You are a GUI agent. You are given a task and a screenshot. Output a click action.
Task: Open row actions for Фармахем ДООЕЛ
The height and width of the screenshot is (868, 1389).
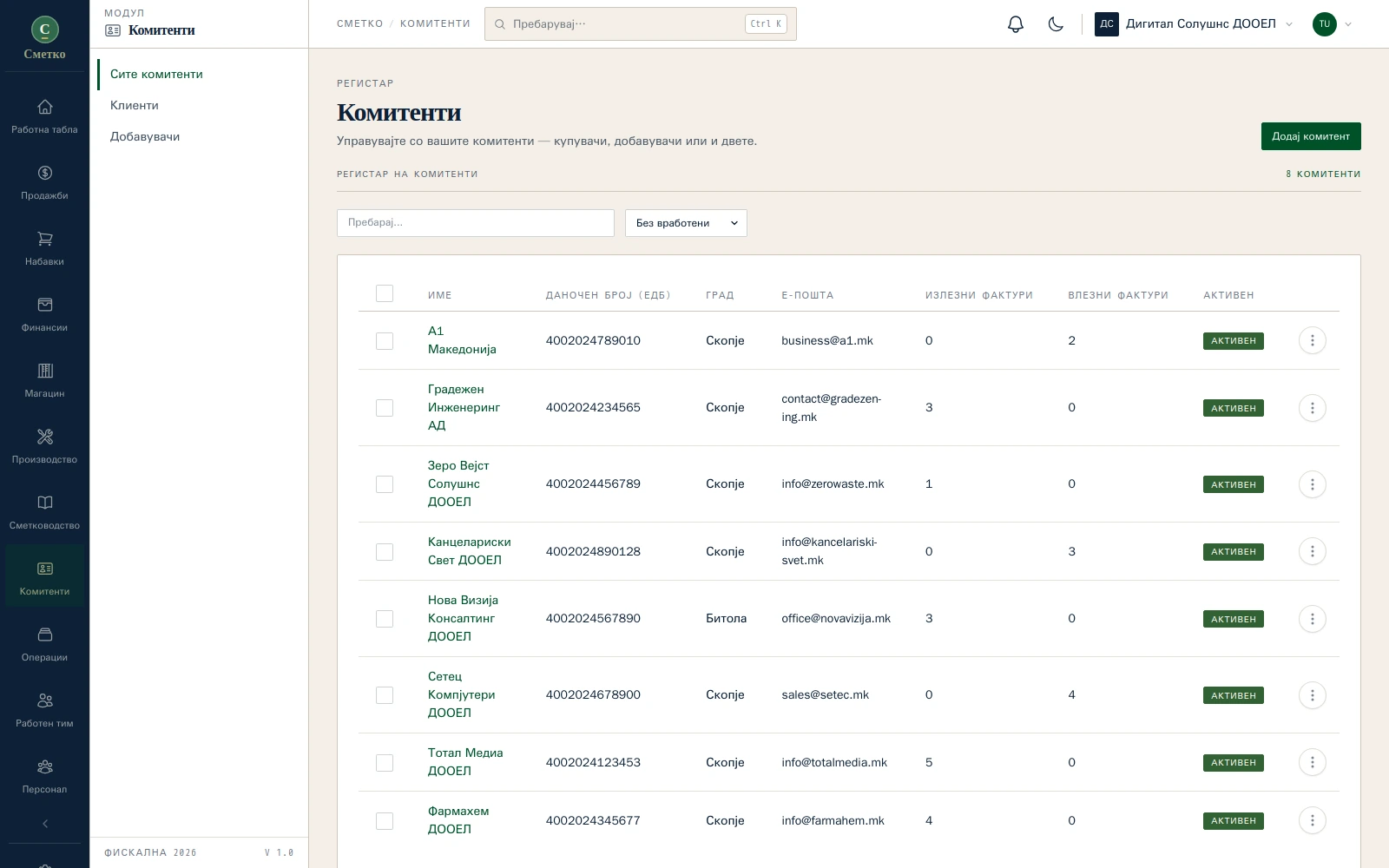1312,820
